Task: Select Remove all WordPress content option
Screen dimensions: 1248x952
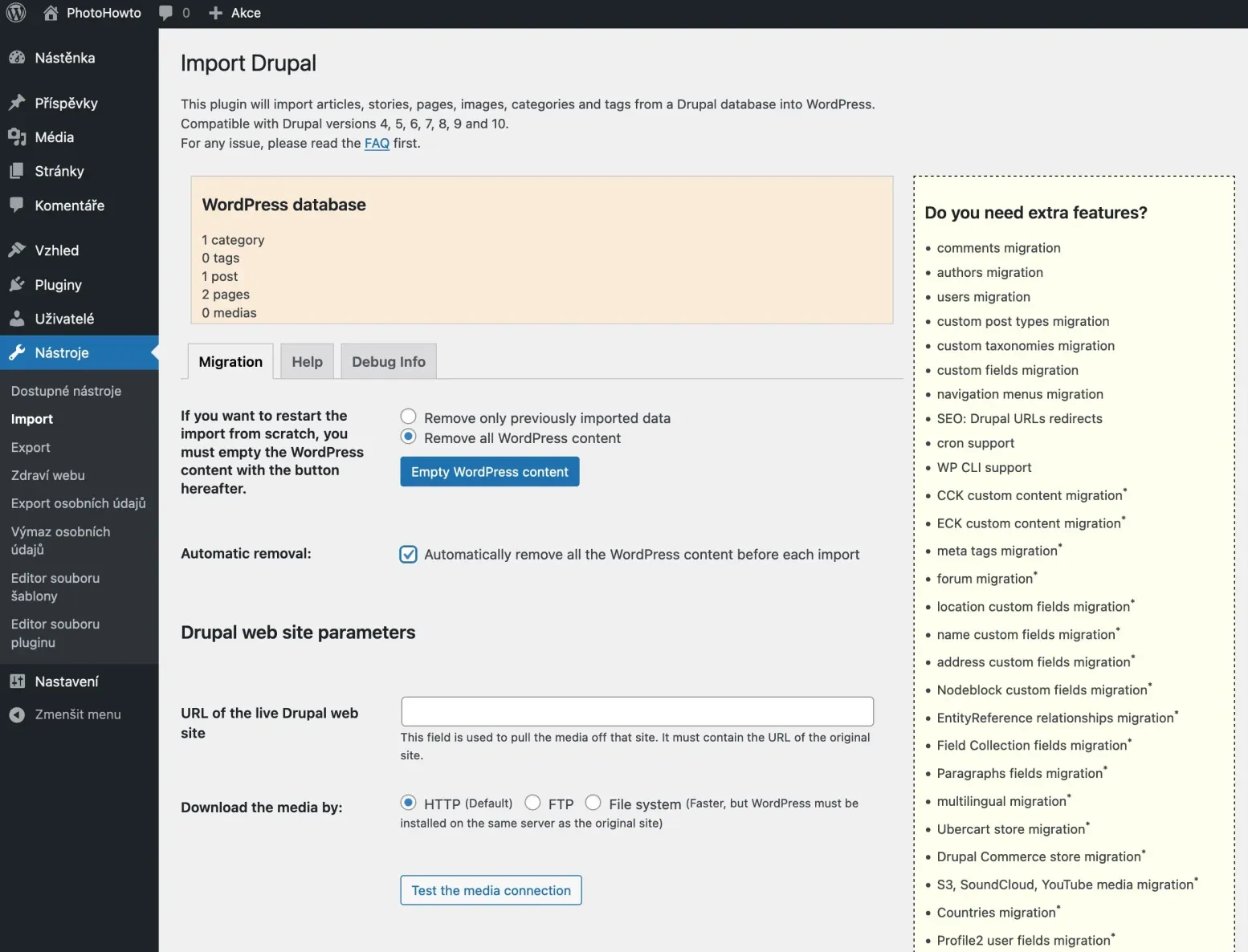Action: coord(408,437)
